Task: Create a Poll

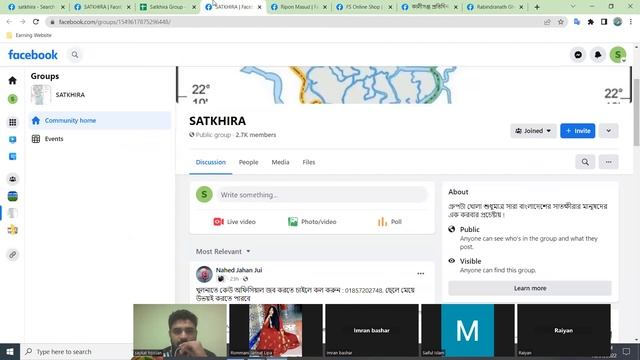Action: (390, 222)
